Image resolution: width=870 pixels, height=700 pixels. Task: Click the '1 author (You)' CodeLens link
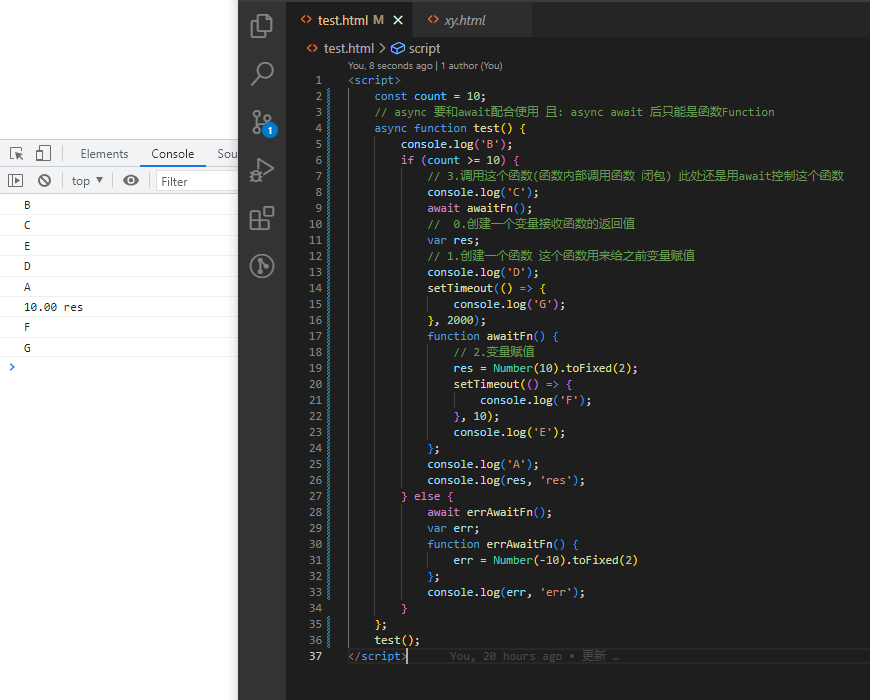click(x=471, y=66)
